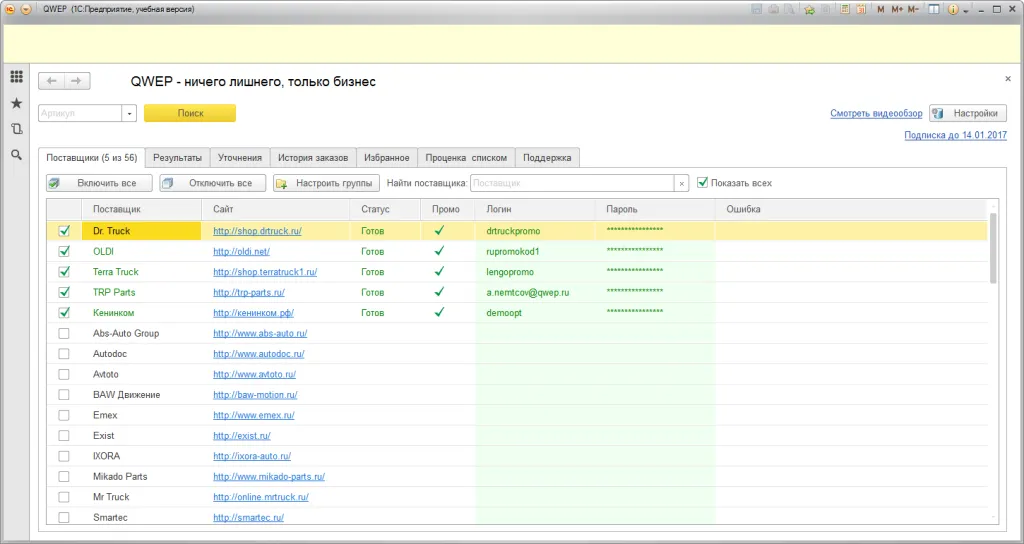Enable the Emex supplier checkbox
This screenshot has width=1024, height=544.
[64, 415]
